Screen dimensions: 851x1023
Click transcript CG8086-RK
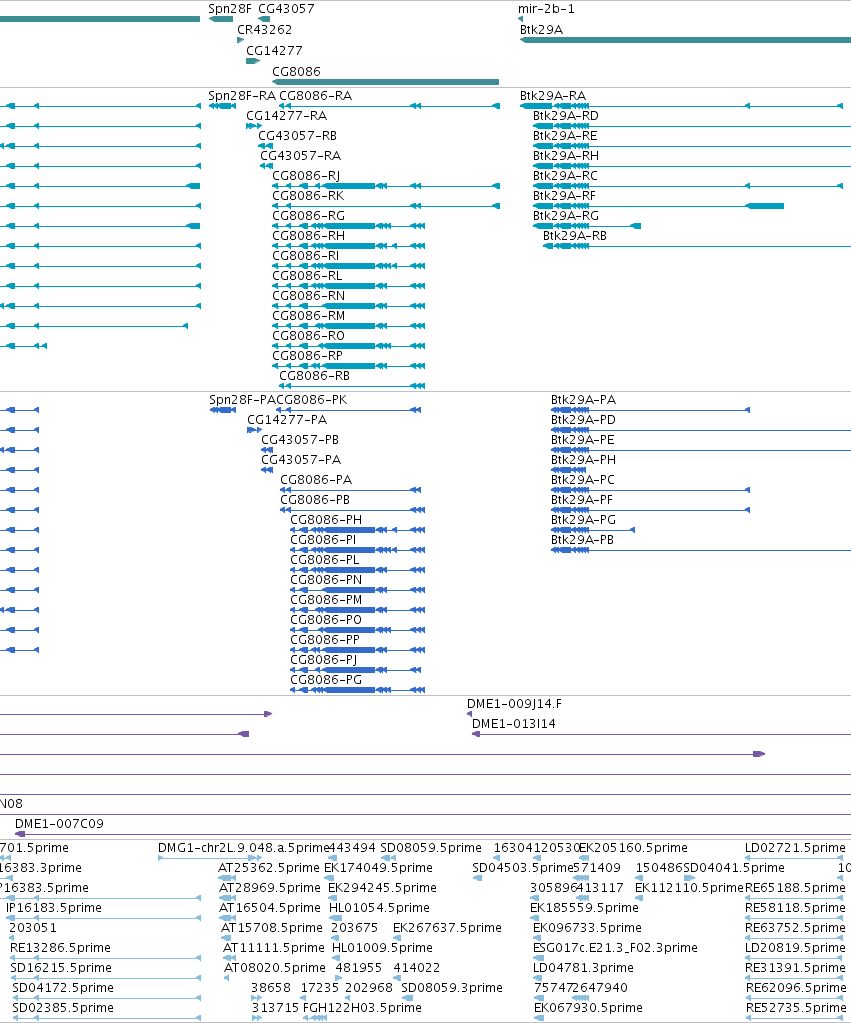pyautogui.click(x=308, y=196)
